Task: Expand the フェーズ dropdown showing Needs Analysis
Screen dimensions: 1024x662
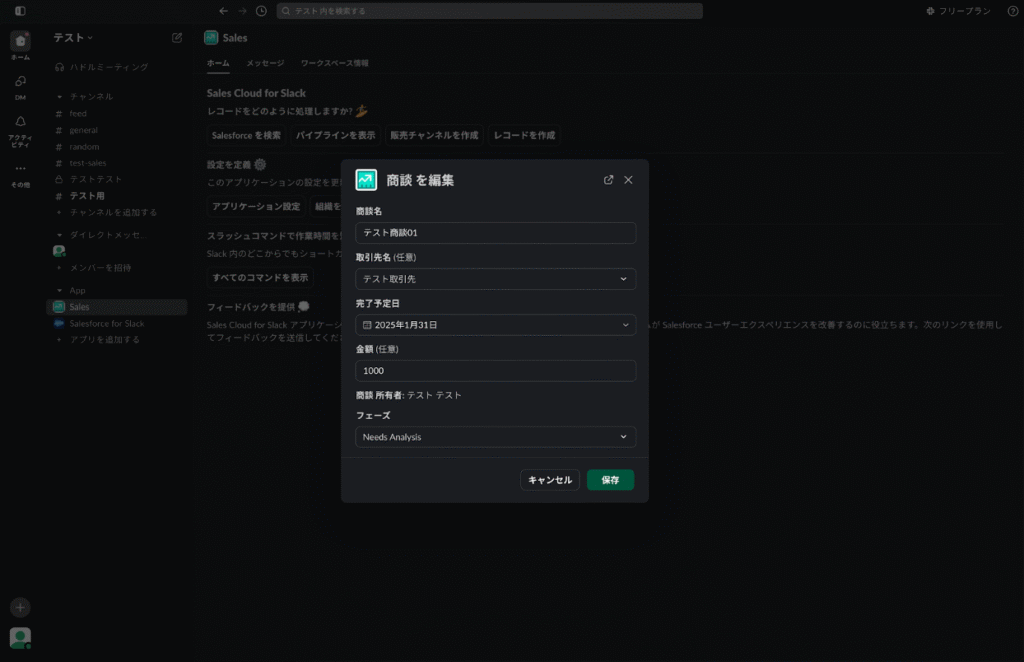Action: tap(495, 437)
